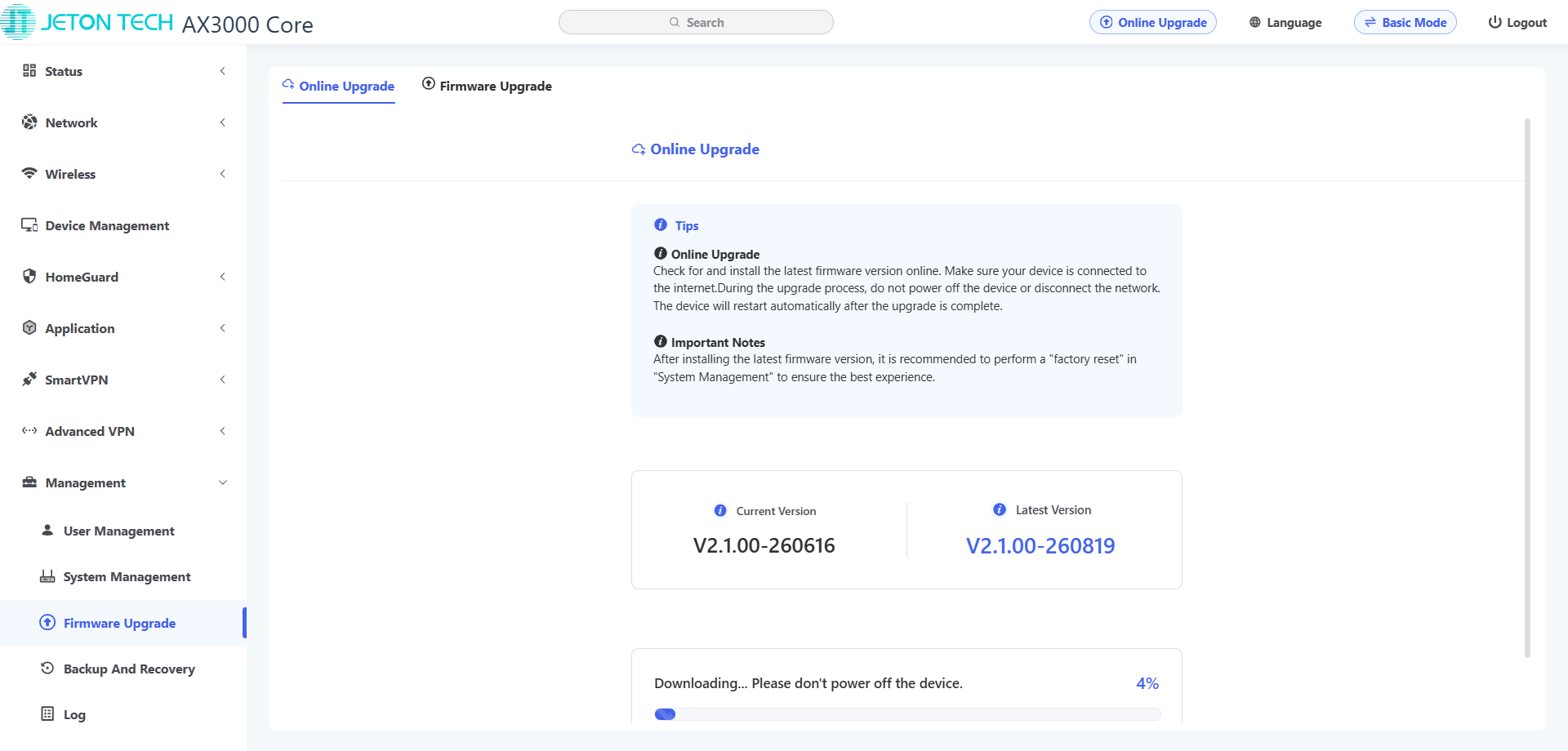This screenshot has height=751, width=1568.
Task: Expand the Application menu chevron
Action: pos(222,328)
